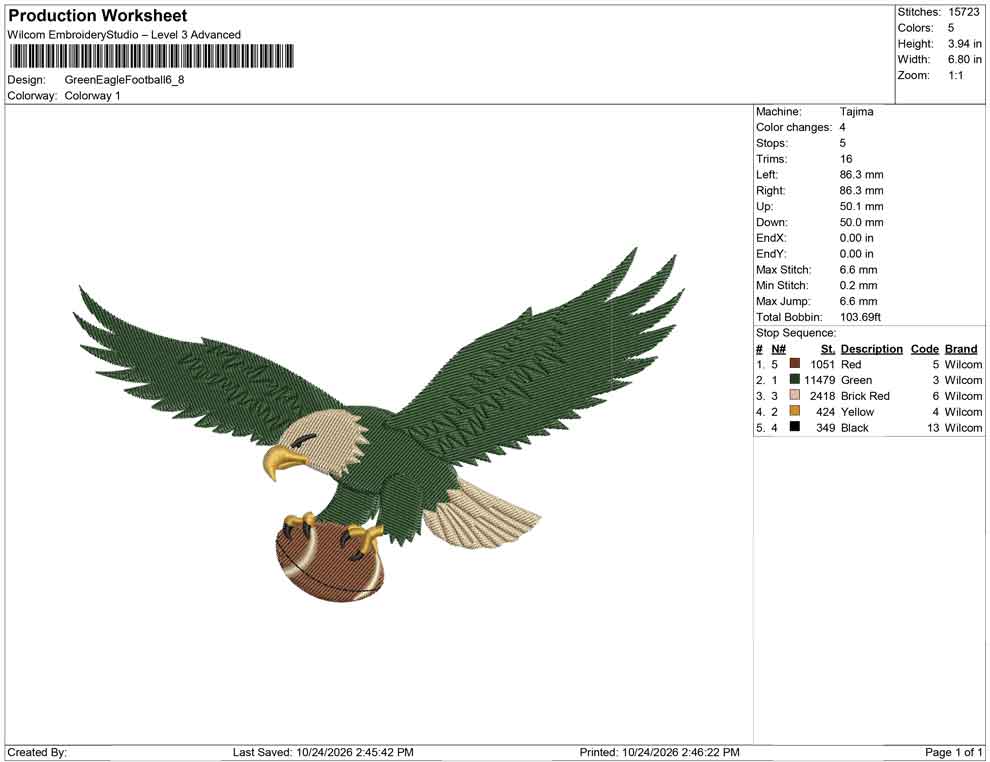Click the Machine value "Tajima"
Screen dimensions: 990x762
tap(857, 112)
